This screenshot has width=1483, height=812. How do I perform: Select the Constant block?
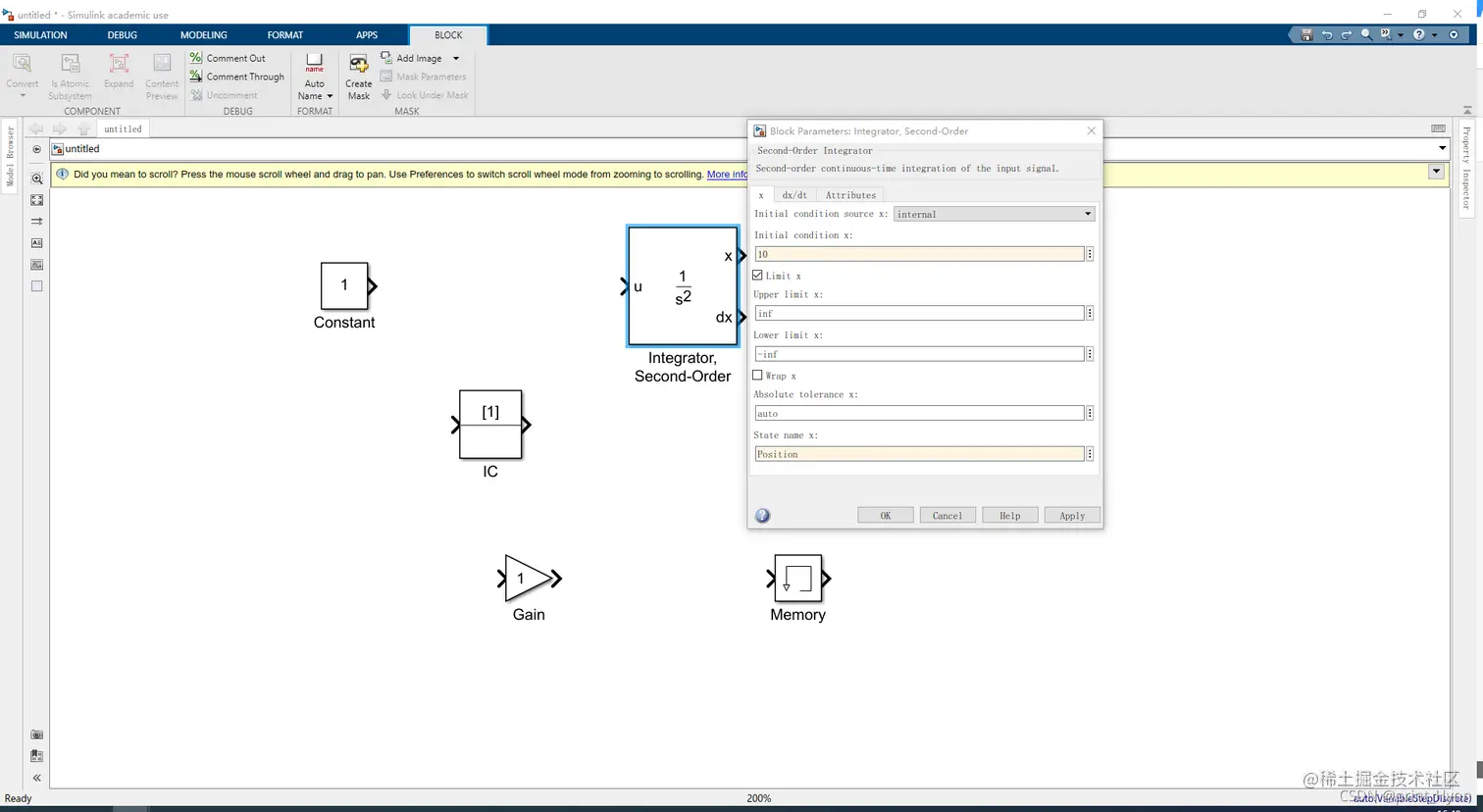[344, 285]
